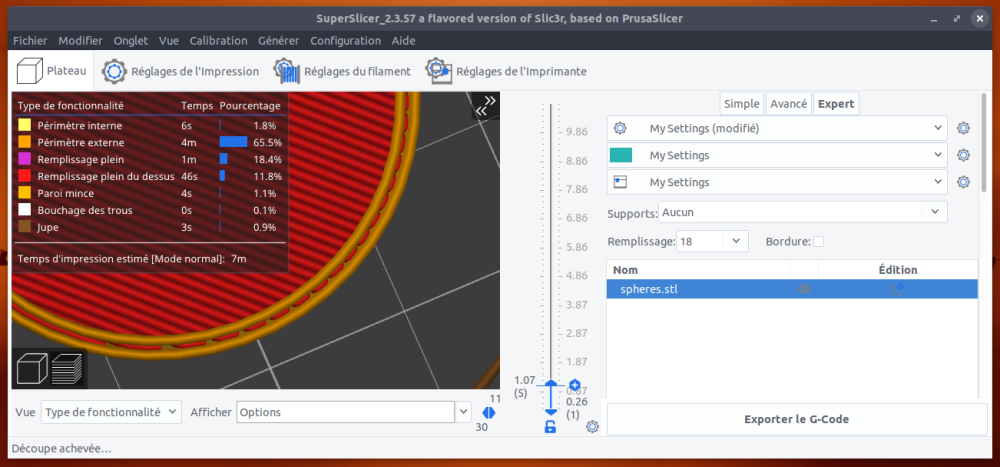Open Réglages de l'Impression tab
Image resolution: width=1000 pixels, height=467 pixels.
[x=180, y=71]
